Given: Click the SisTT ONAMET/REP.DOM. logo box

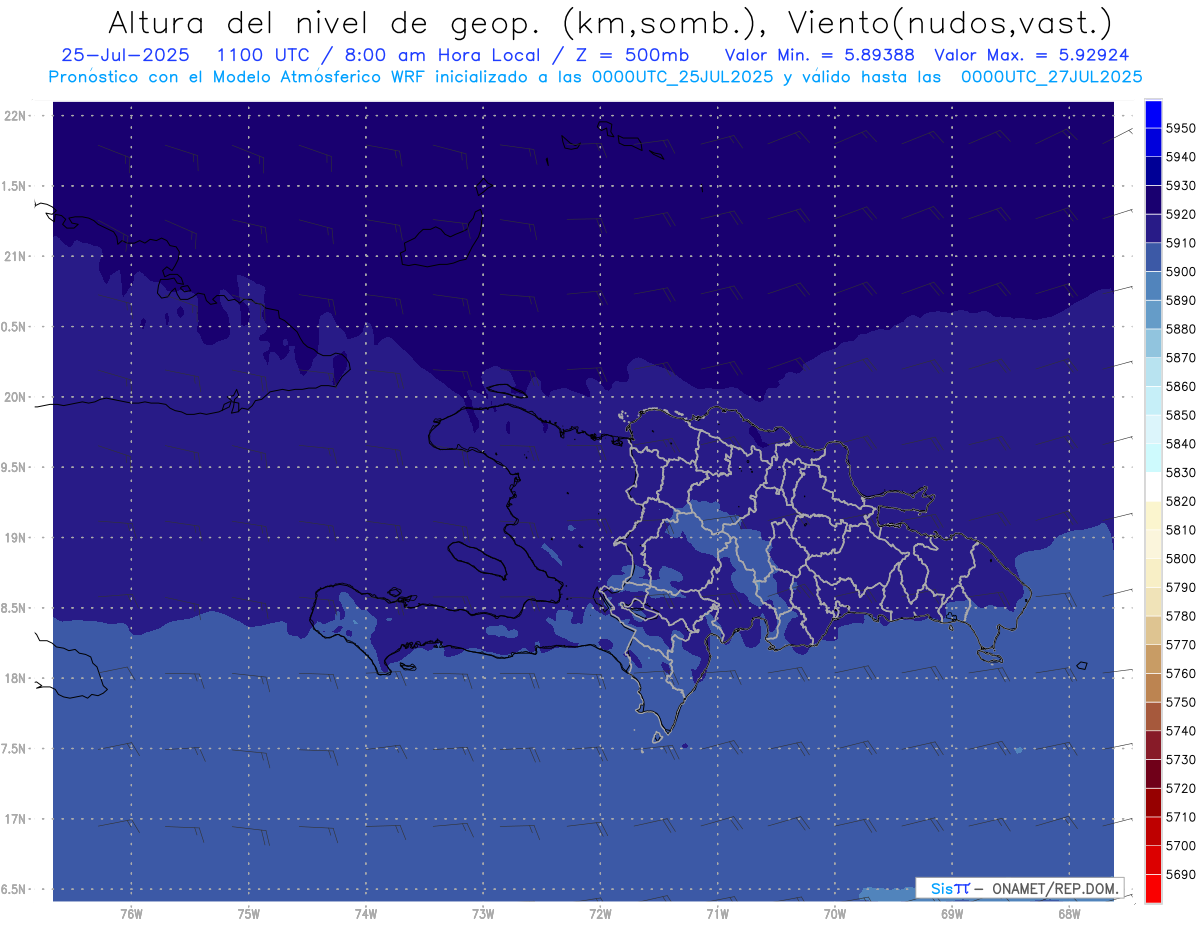Looking at the screenshot, I should tap(1019, 888).
